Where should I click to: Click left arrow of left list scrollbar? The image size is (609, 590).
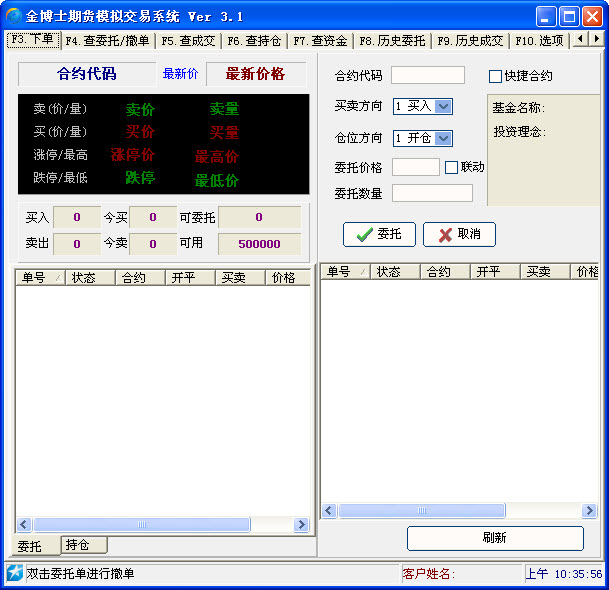[24, 524]
